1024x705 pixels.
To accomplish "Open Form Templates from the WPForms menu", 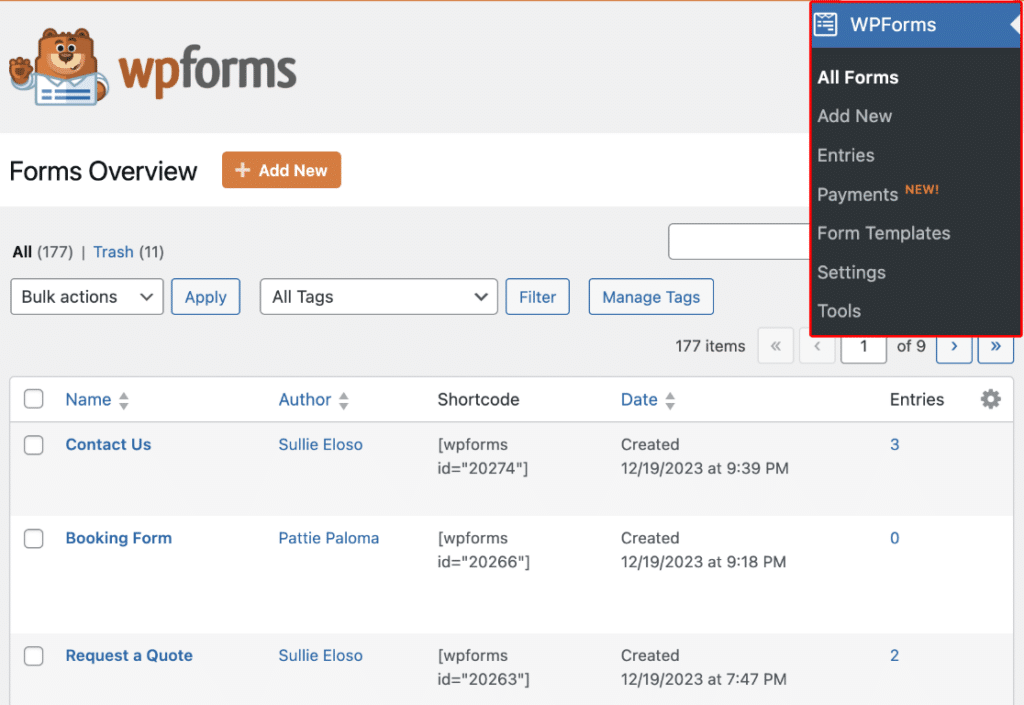I will pyautogui.click(x=883, y=233).
